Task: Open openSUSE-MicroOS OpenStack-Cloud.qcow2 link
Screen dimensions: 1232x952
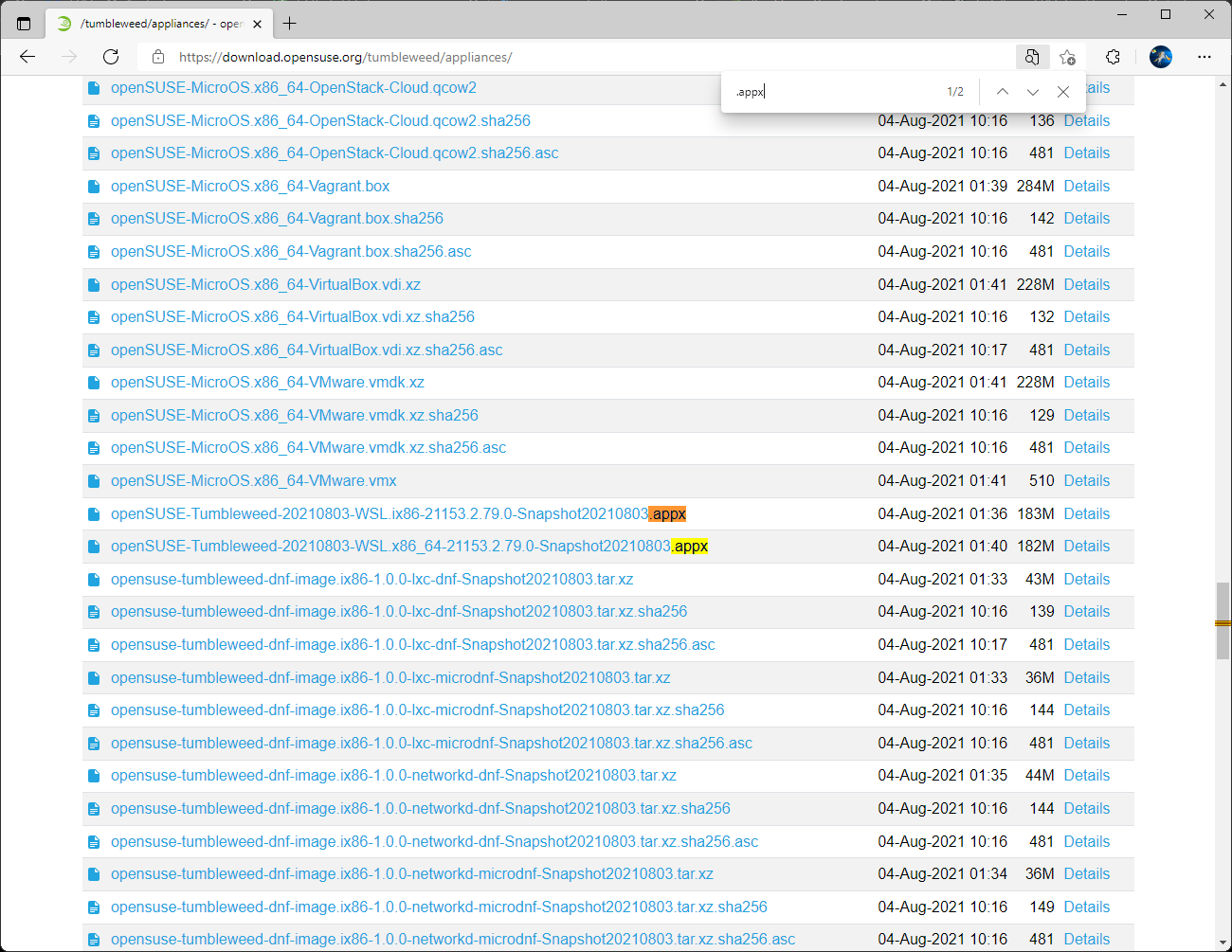Action: tap(294, 87)
